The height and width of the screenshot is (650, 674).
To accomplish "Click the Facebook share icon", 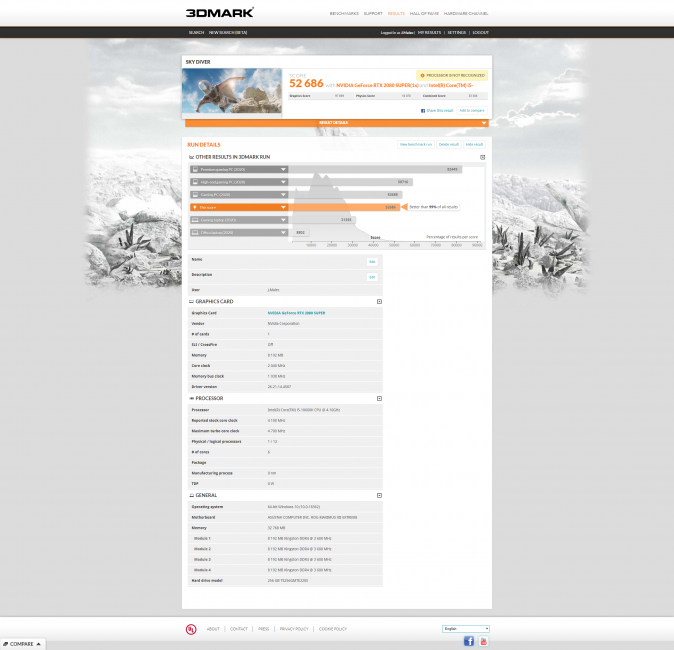I will click(x=423, y=111).
